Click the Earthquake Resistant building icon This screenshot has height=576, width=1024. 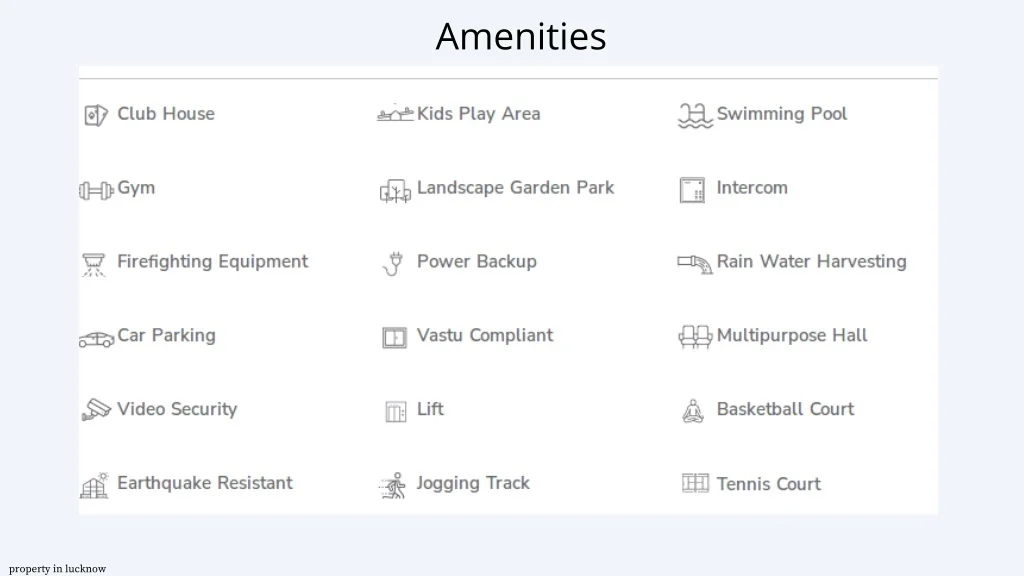click(x=95, y=485)
